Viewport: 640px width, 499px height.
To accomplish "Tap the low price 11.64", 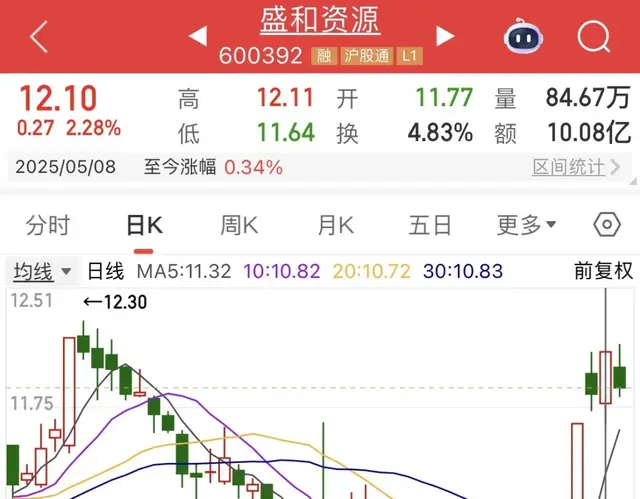I will [286, 133].
